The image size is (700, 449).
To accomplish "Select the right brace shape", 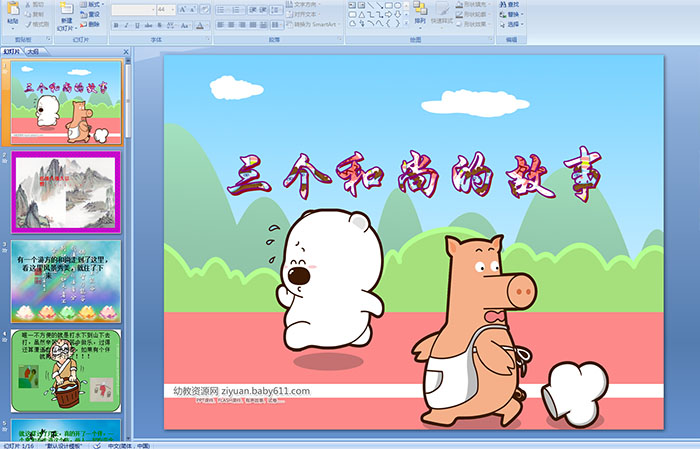I will pos(397,23).
